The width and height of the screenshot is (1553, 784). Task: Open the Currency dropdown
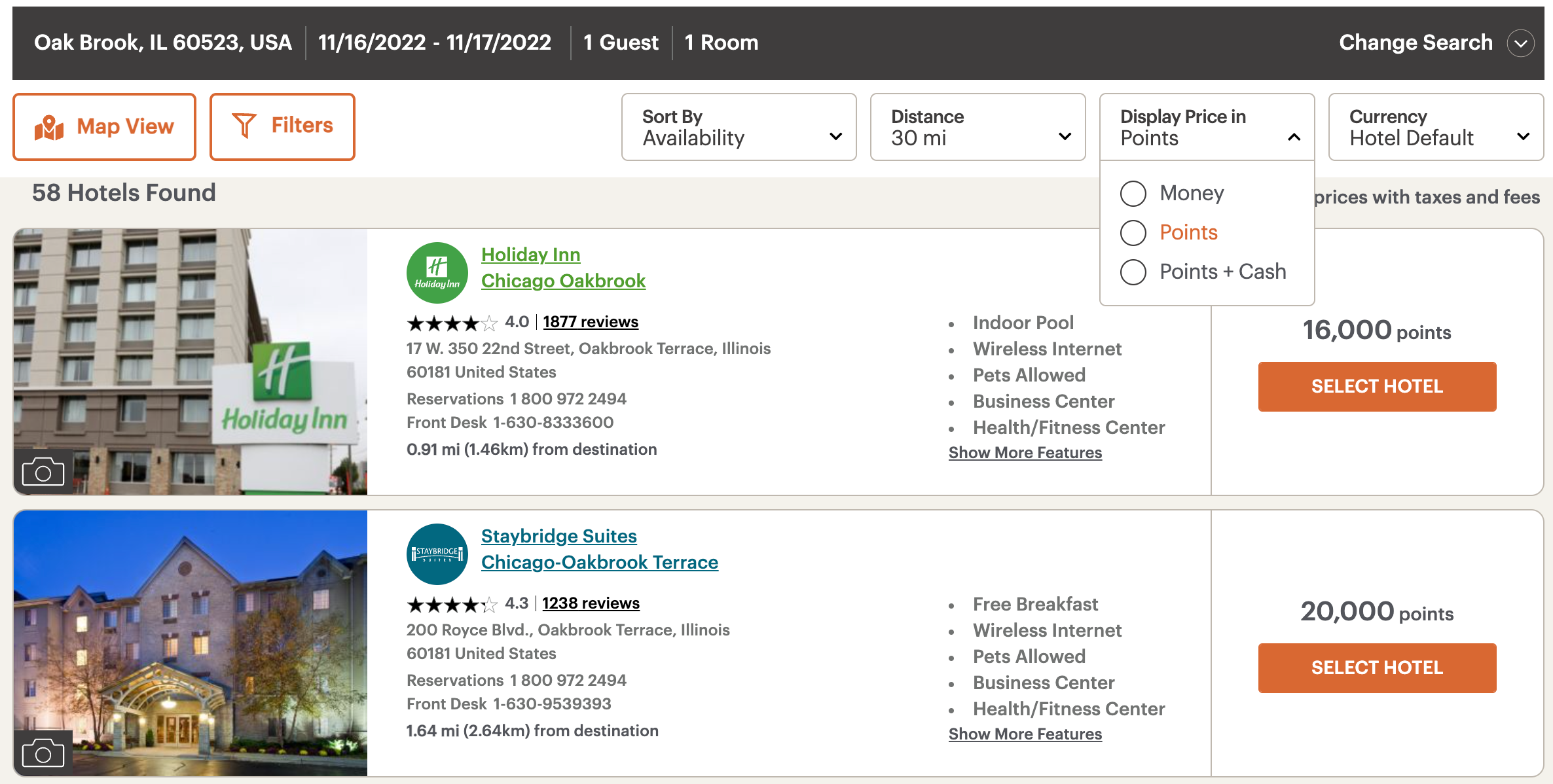point(1436,126)
